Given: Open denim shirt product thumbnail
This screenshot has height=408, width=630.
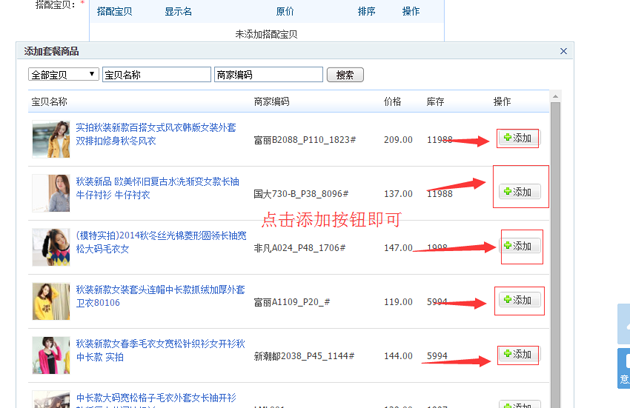Looking at the screenshot, I should click(x=50, y=193).
